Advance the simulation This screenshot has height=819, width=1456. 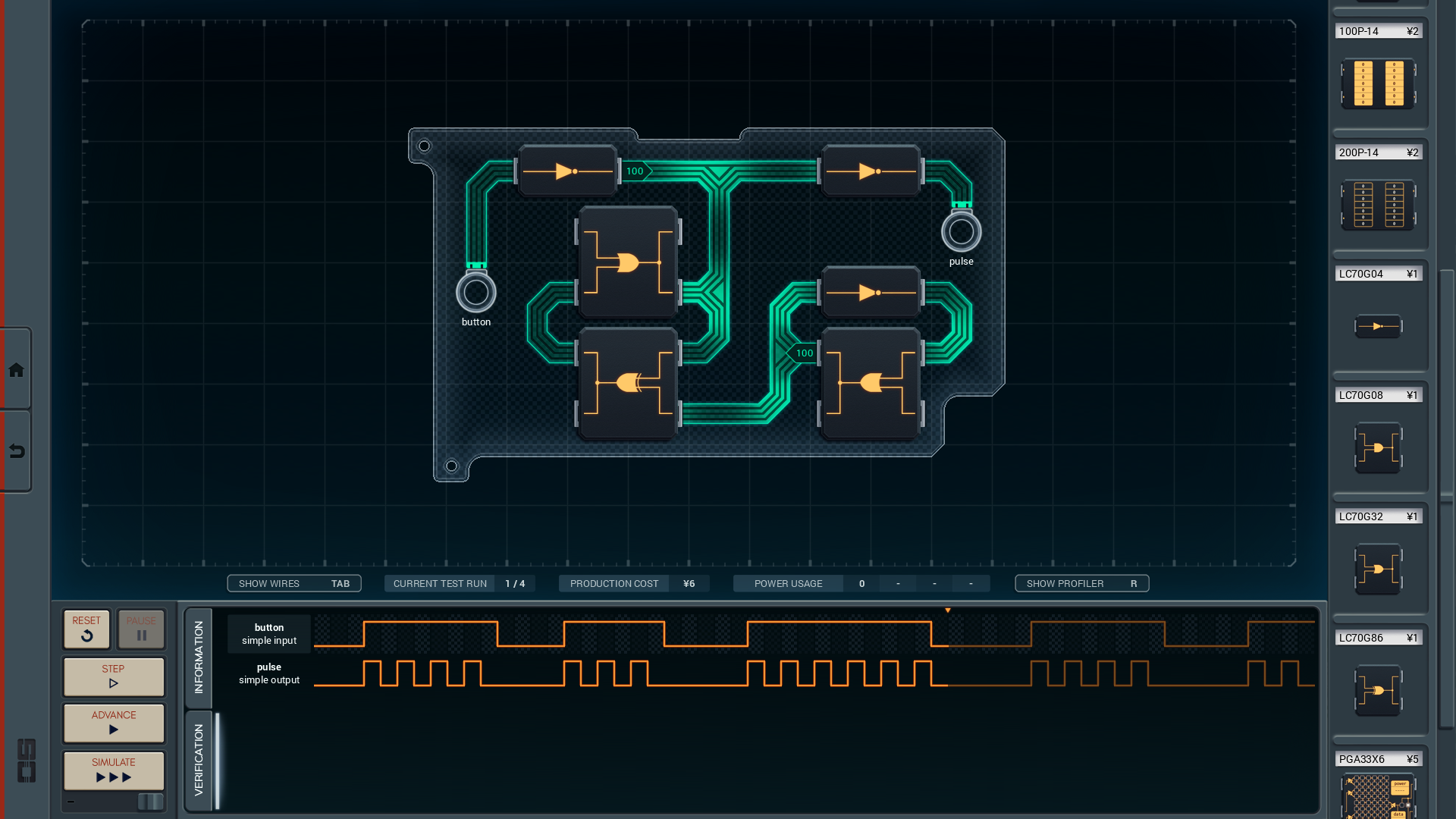114,723
